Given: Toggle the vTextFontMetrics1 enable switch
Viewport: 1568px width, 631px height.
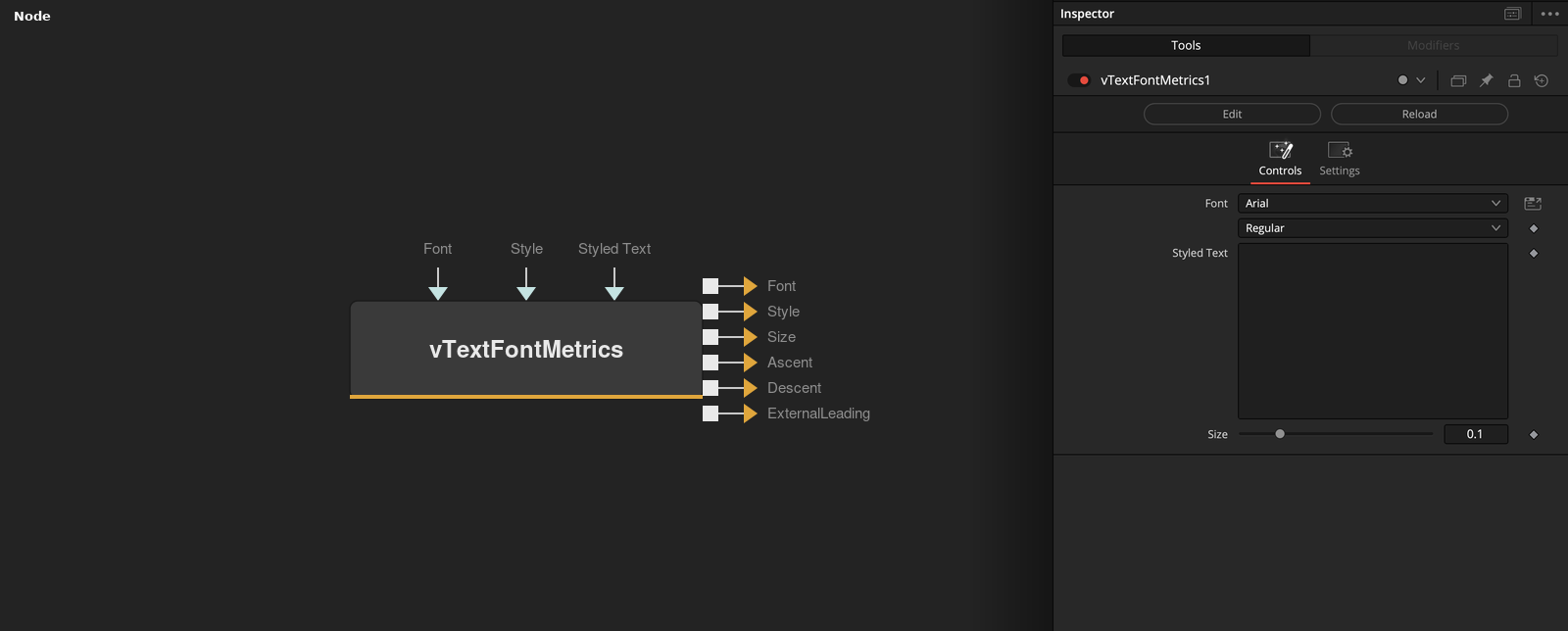Looking at the screenshot, I should [x=1079, y=80].
